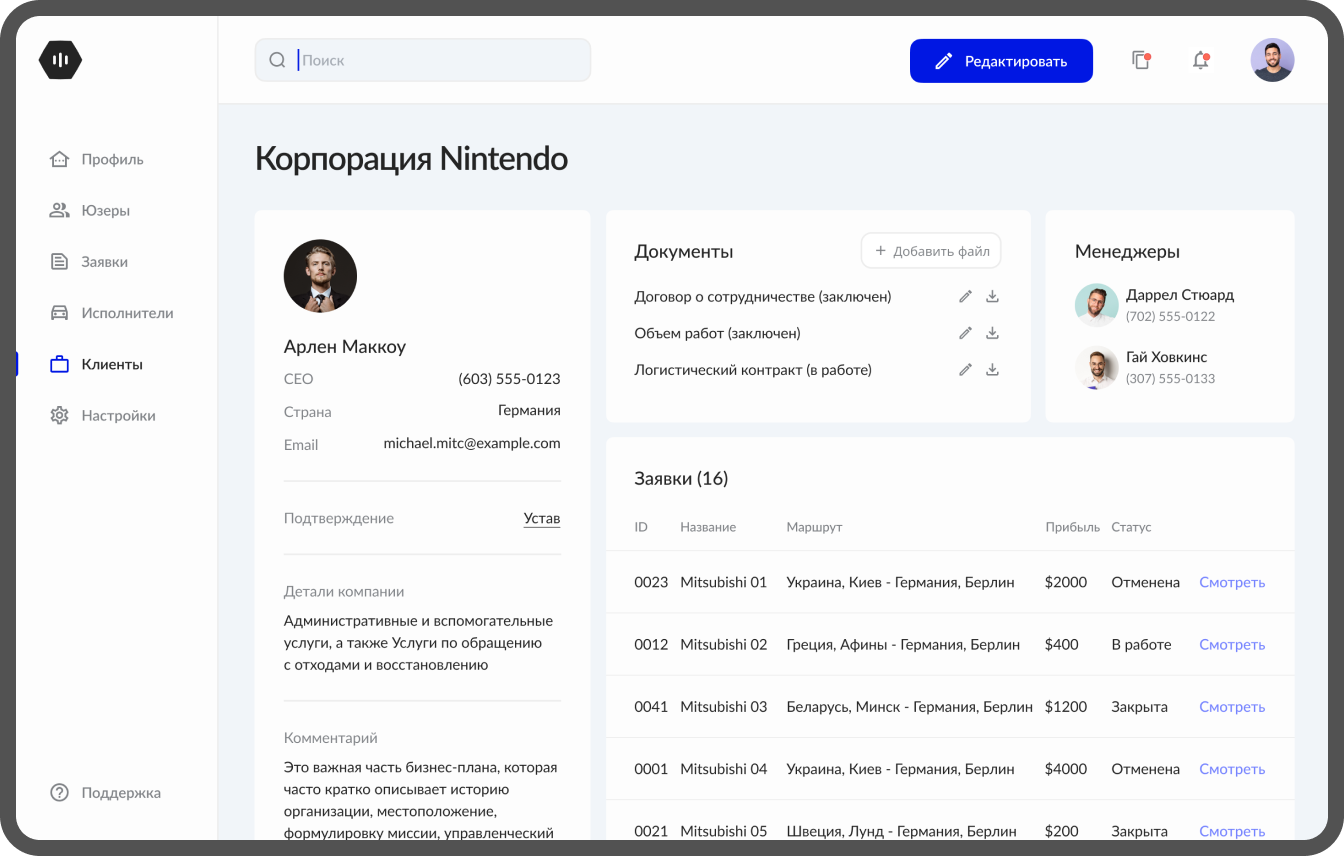Click Даррел Стюард's avatar
Viewport: 1344px width, 856px height.
point(1096,305)
